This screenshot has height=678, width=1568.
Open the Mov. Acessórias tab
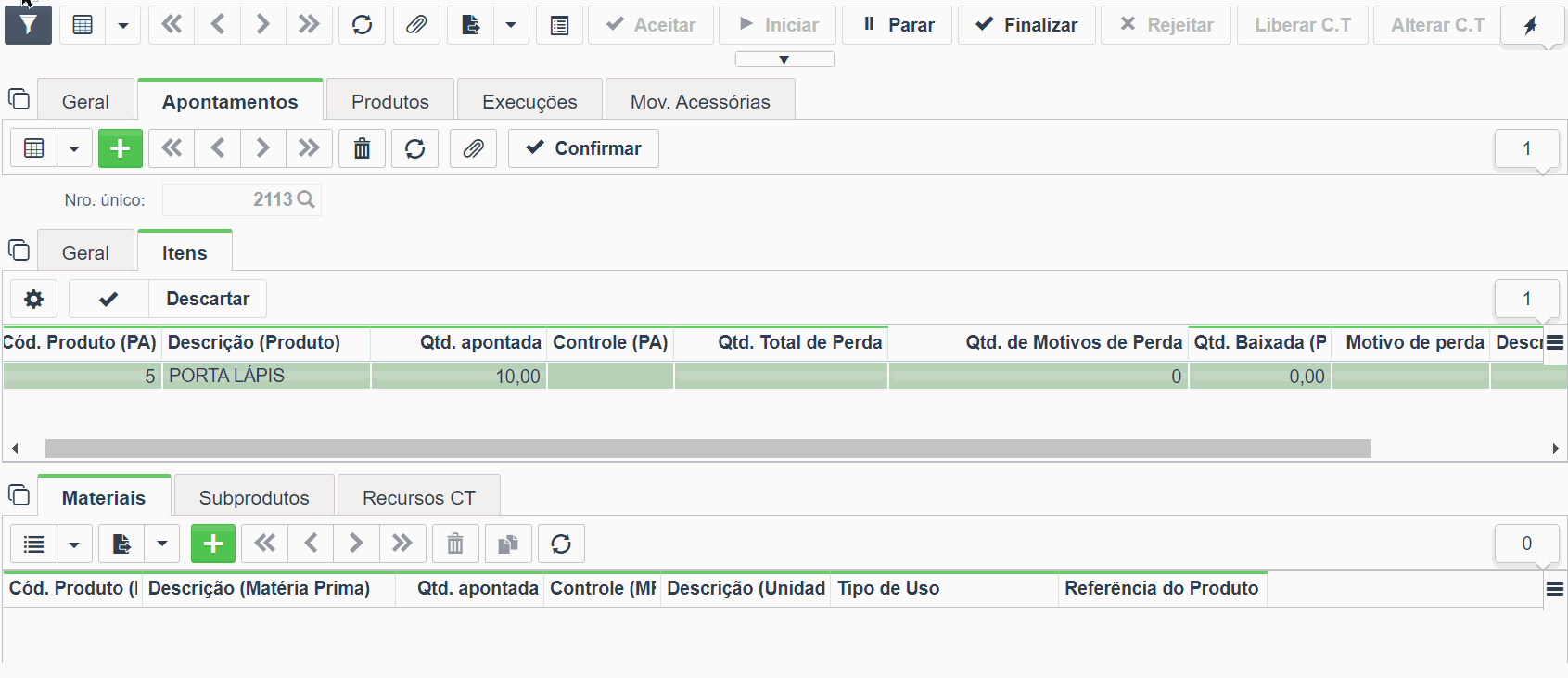(x=700, y=101)
